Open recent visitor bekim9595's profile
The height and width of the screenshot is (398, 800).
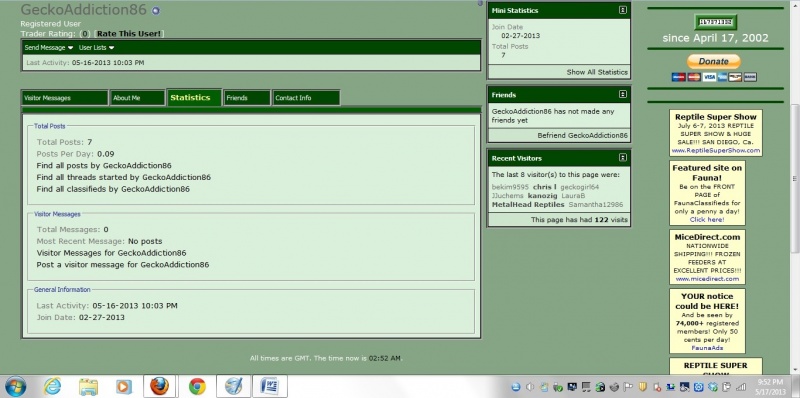[x=510, y=187]
